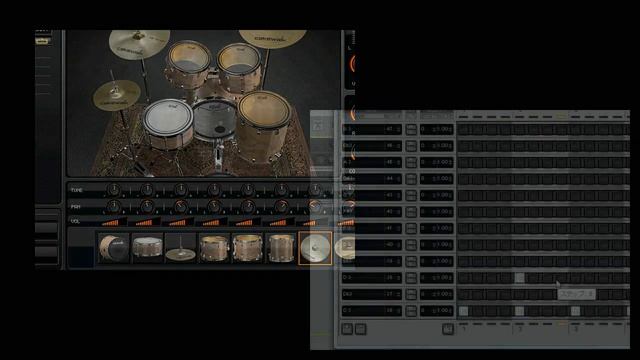Toggle the second lit step in the C 2 row
Image resolution: width=640 pixels, height=360 pixels.
(x=519, y=311)
